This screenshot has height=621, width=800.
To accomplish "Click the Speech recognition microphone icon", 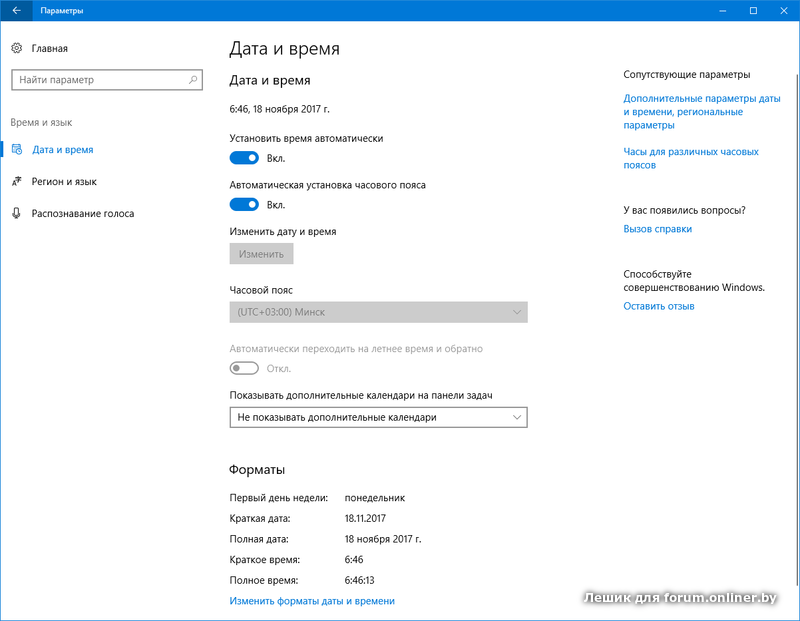I will click(x=16, y=213).
